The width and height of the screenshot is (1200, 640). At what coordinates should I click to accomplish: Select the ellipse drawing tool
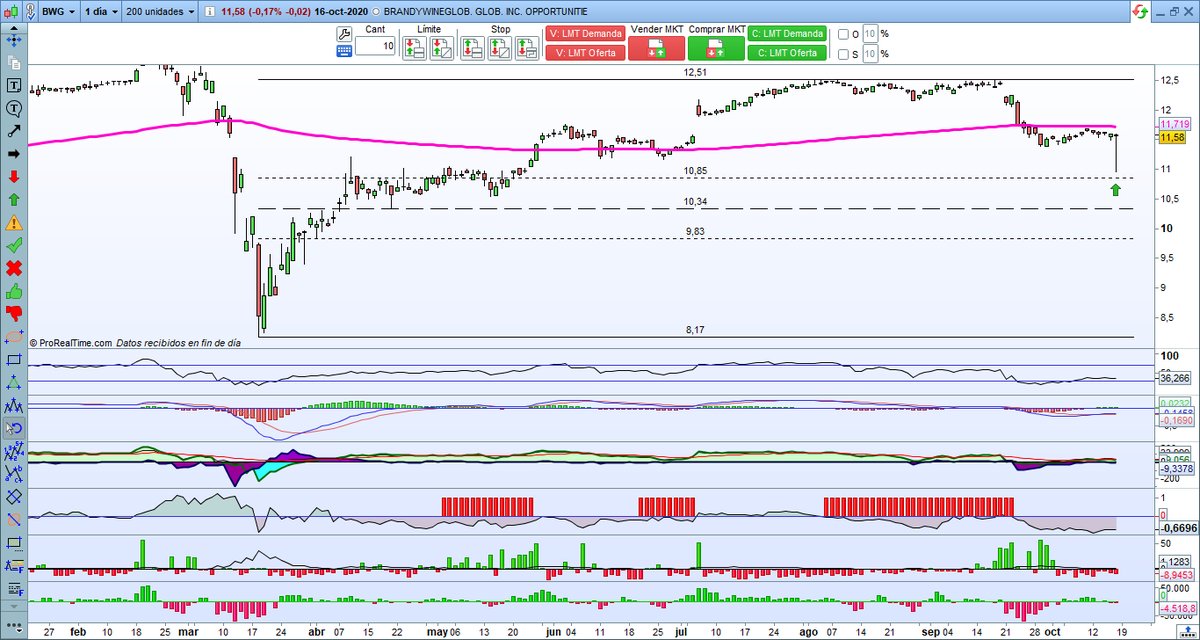(14, 337)
